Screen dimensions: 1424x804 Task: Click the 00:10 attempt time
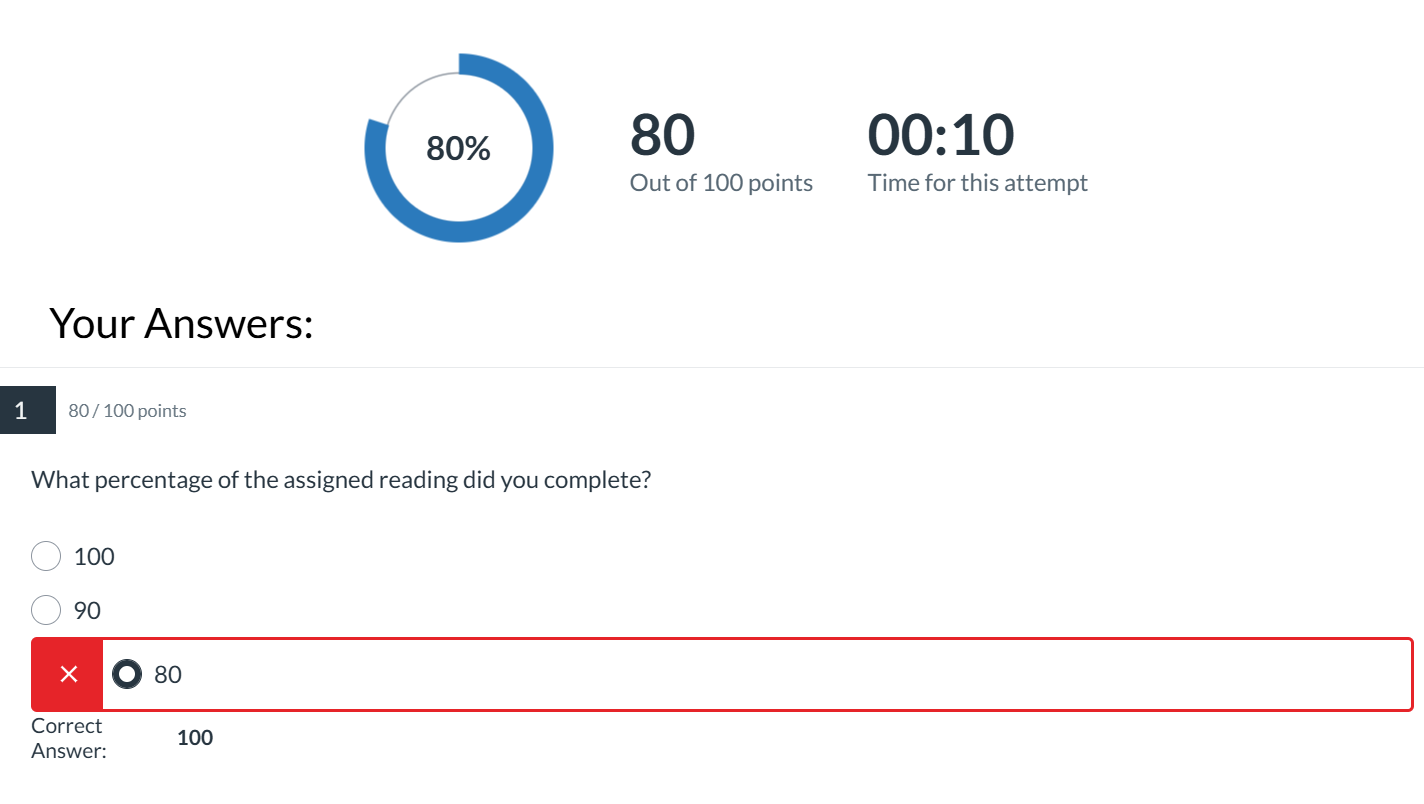coord(940,135)
